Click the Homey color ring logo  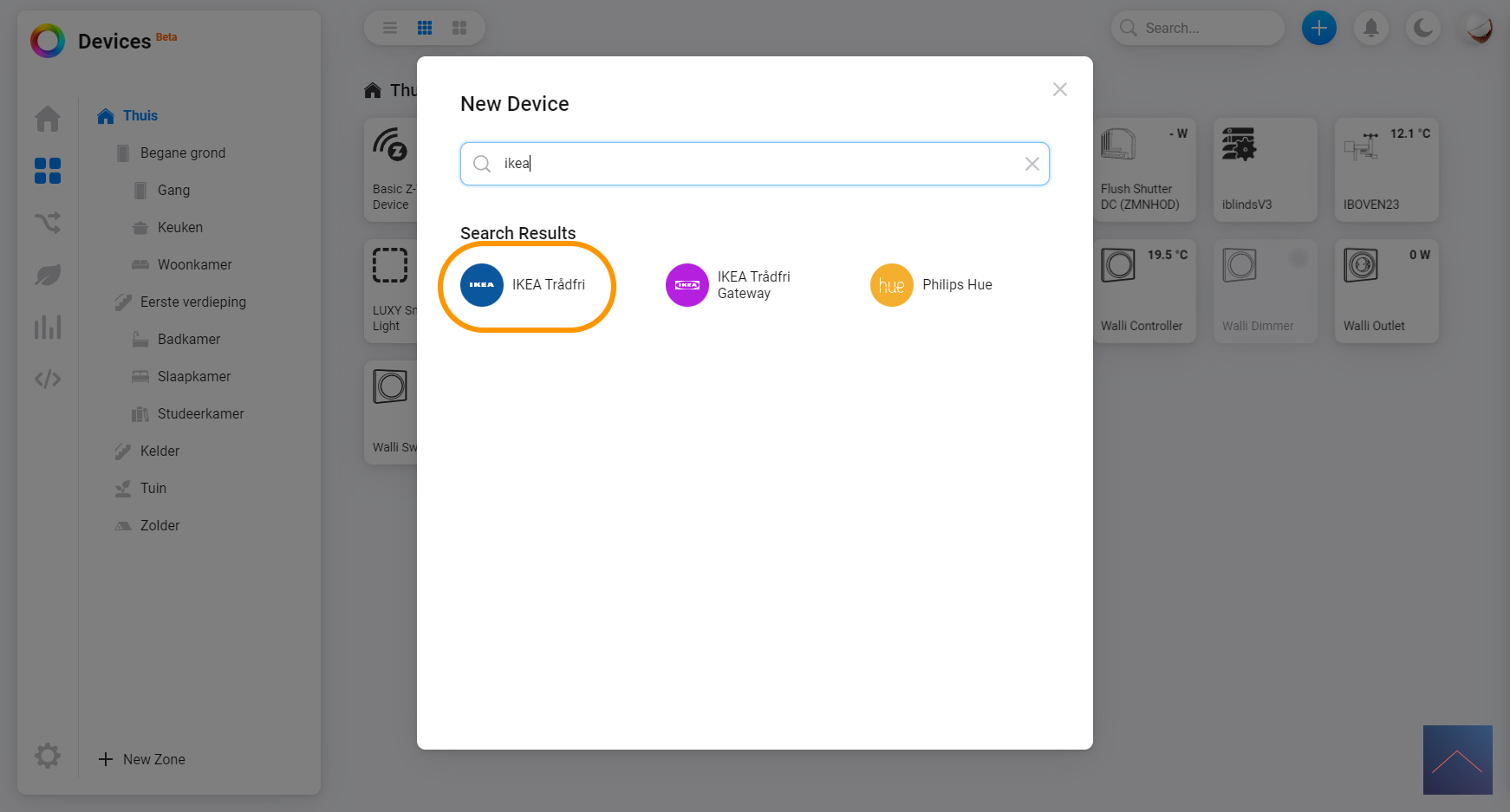pos(48,41)
